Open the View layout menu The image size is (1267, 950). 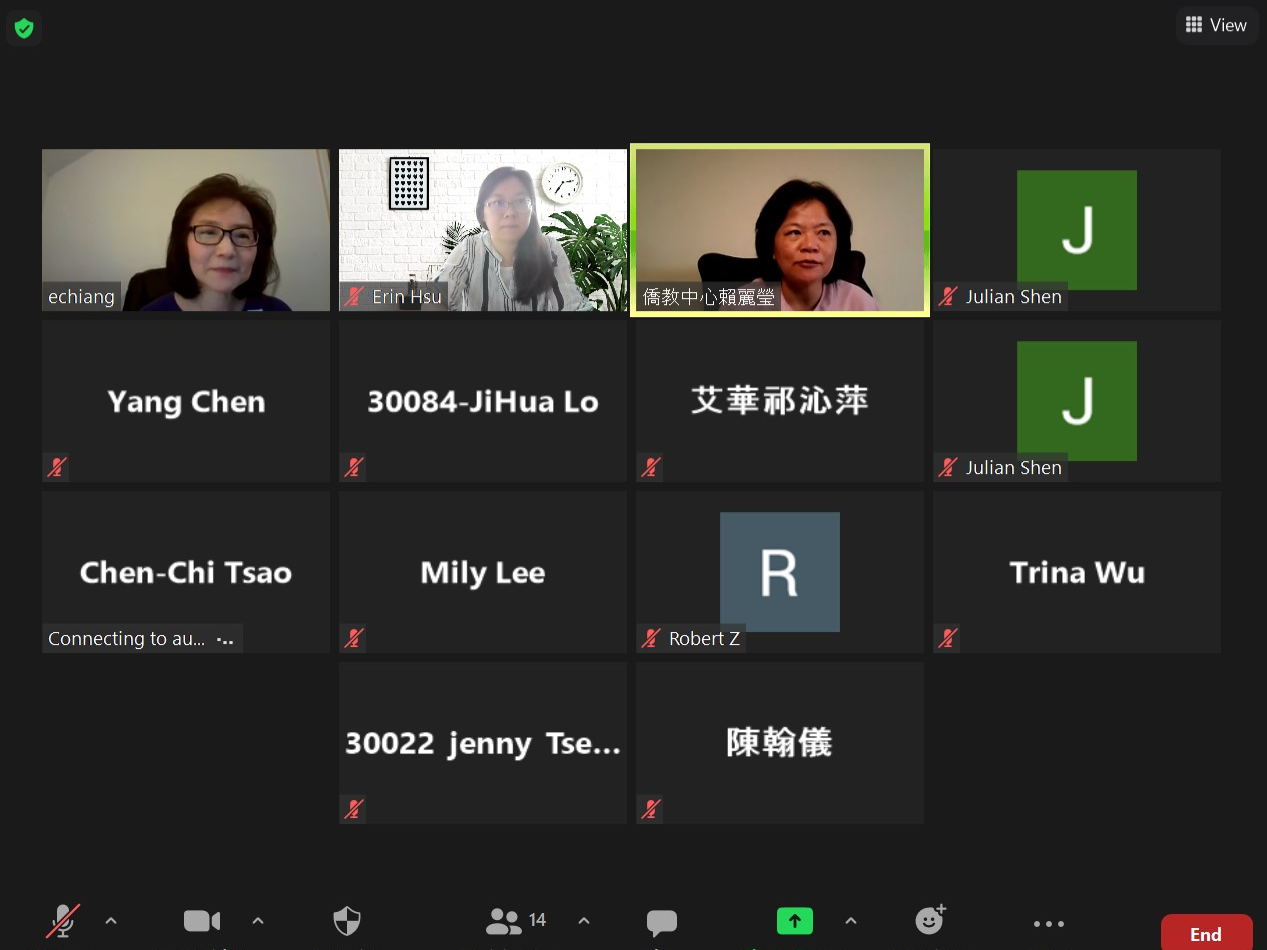point(1216,25)
